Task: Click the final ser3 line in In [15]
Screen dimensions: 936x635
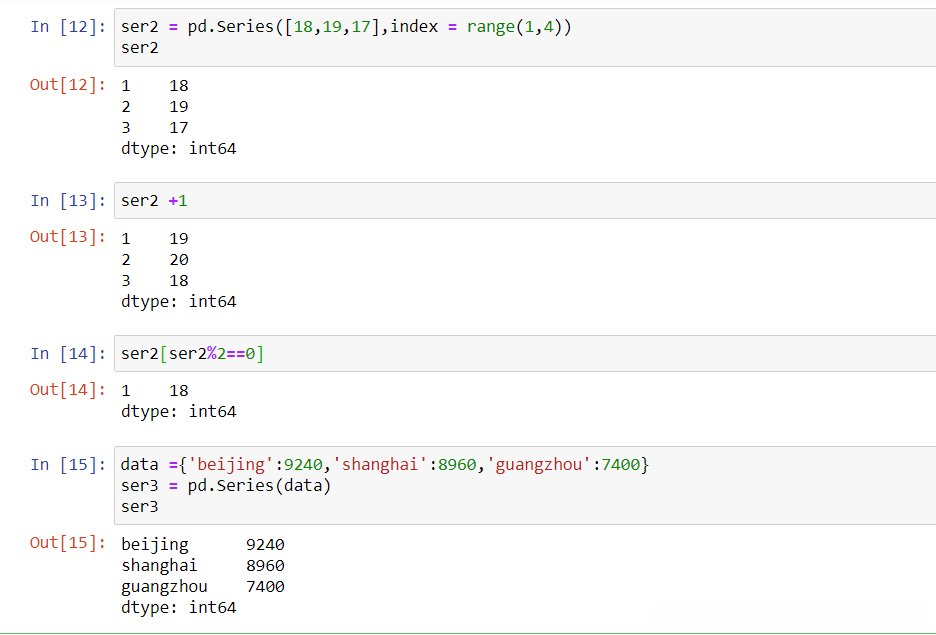Action: (140, 507)
